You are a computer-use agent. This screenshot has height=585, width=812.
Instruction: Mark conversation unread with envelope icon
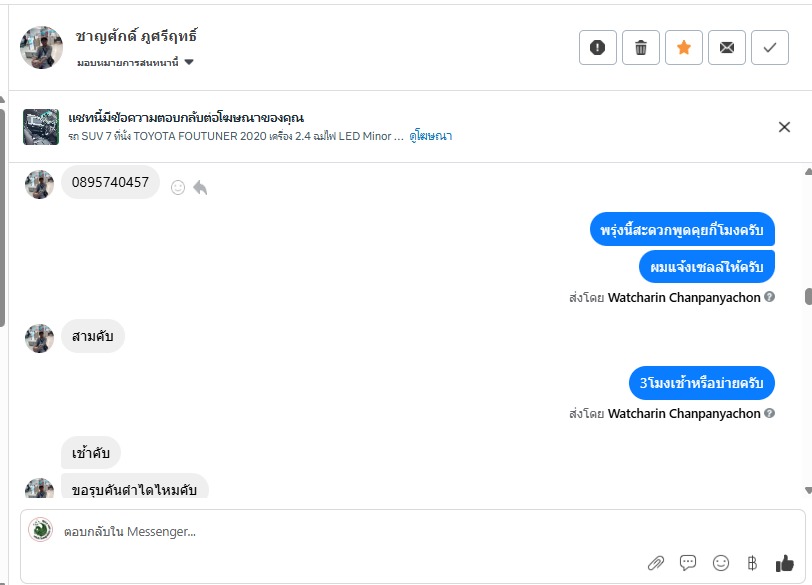click(x=727, y=47)
